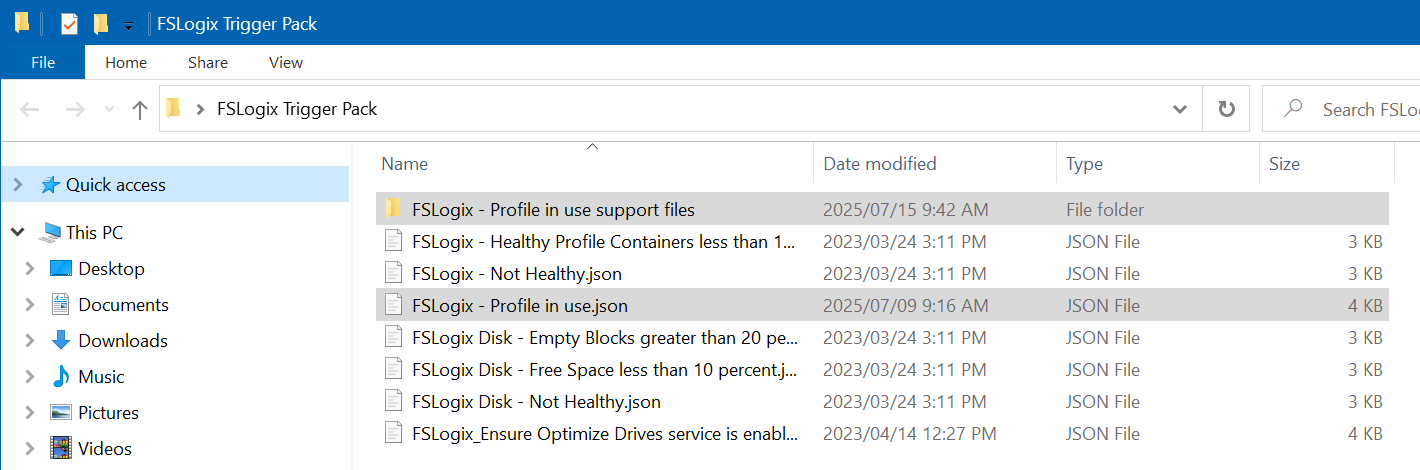The height and width of the screenshot is (470, 1420).
Task: Open the address bar history dropdown
Action: point(1180,109)
